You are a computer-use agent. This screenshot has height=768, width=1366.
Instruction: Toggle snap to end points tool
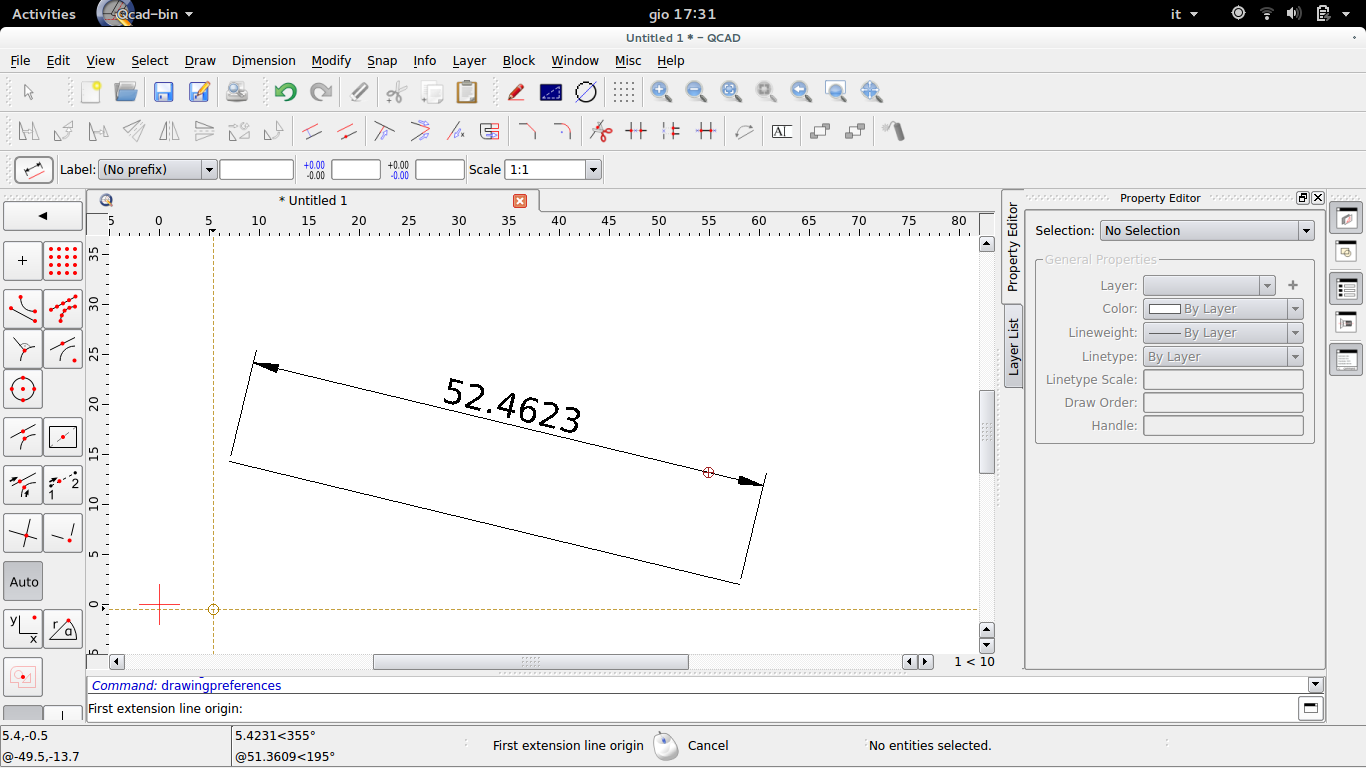point(23,309)
